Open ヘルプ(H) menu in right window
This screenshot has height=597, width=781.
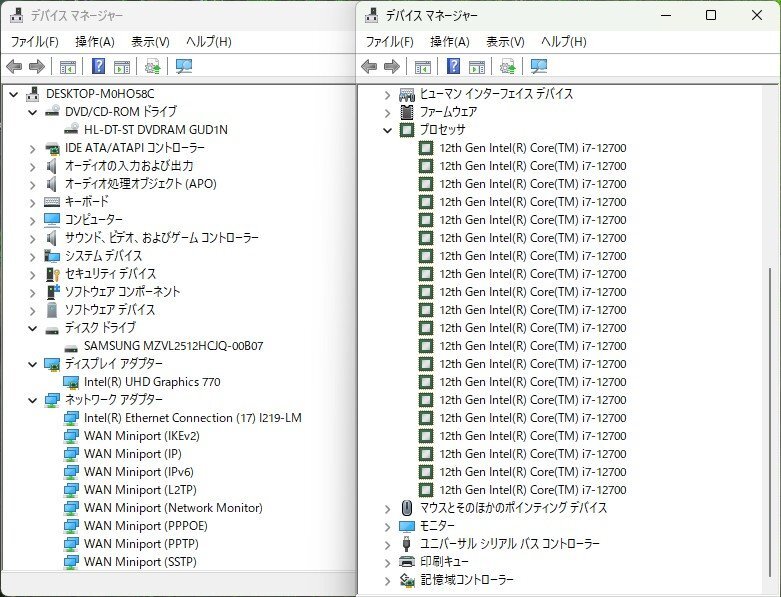[564, 42]
